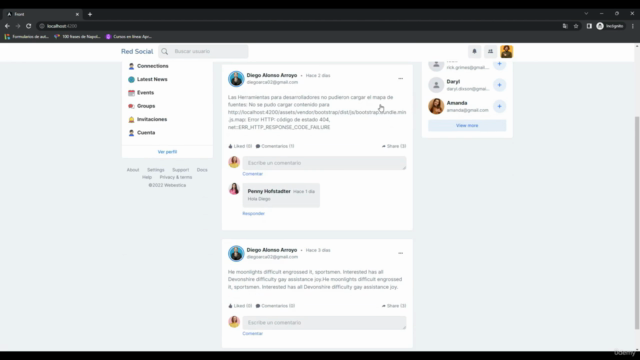Click the Cuenta user icon
Screen dimensions: 640x360
point(131,133)
